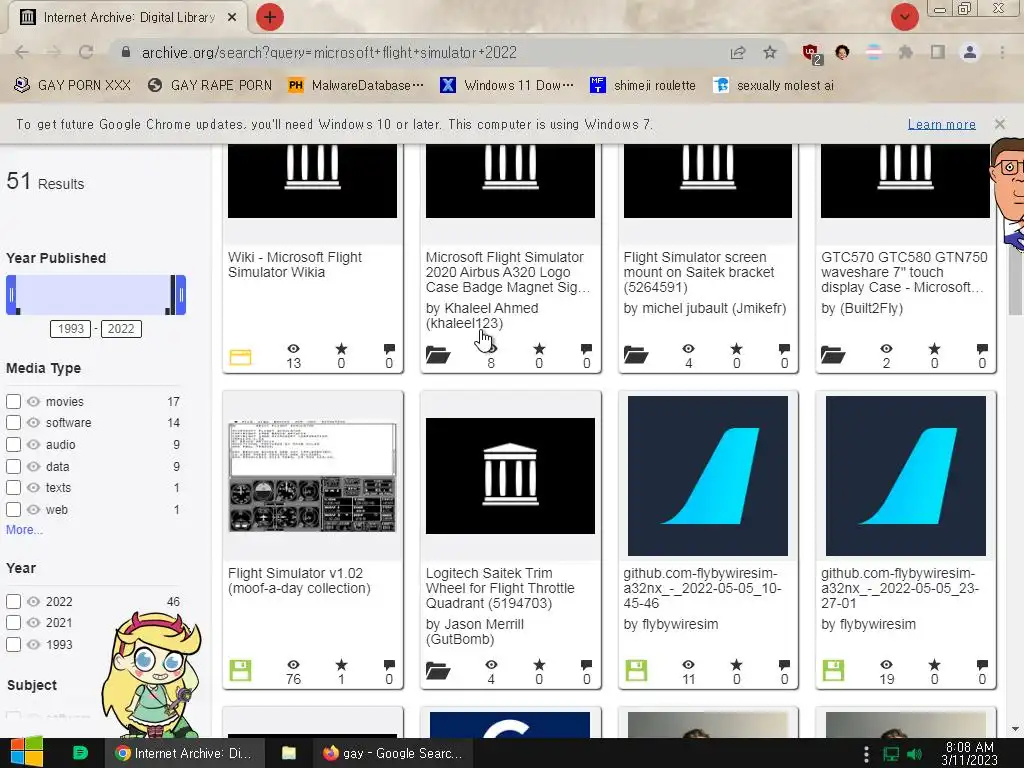Switch to Firefox gay - Google Search taskbar item

(x=393, y=753)
